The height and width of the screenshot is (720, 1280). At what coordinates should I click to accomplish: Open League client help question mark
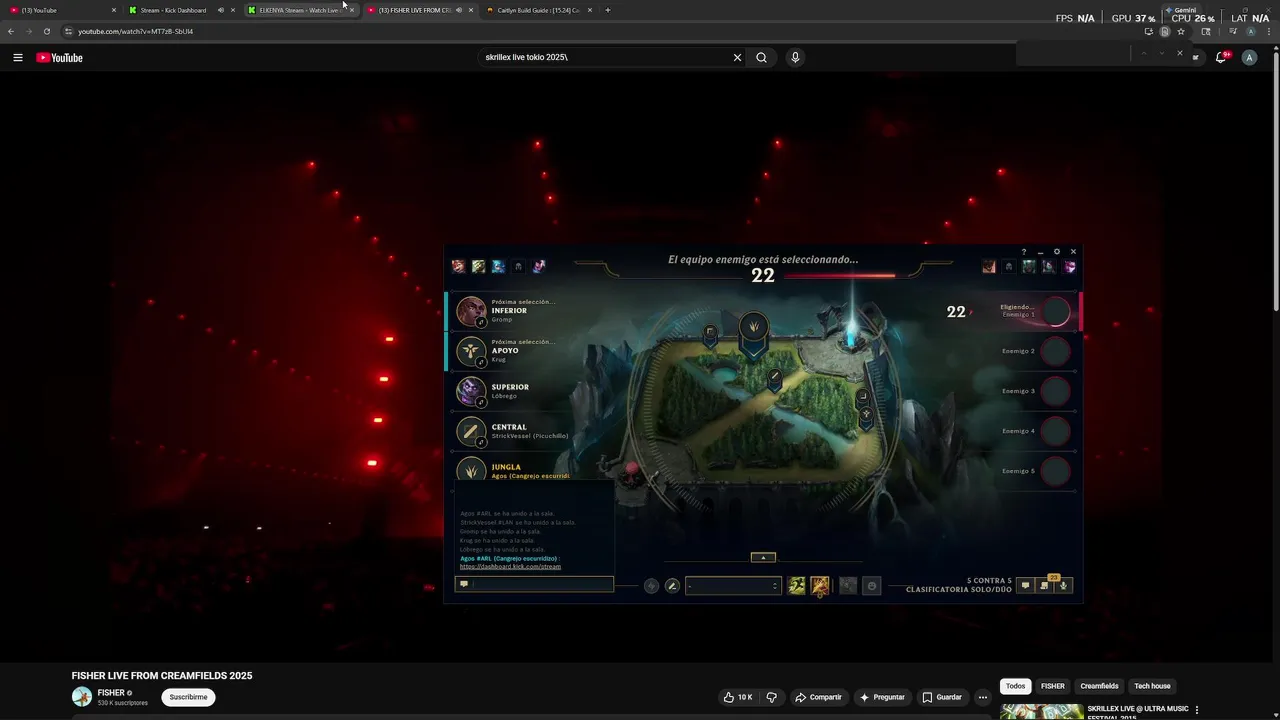(x=1023, y=252)
